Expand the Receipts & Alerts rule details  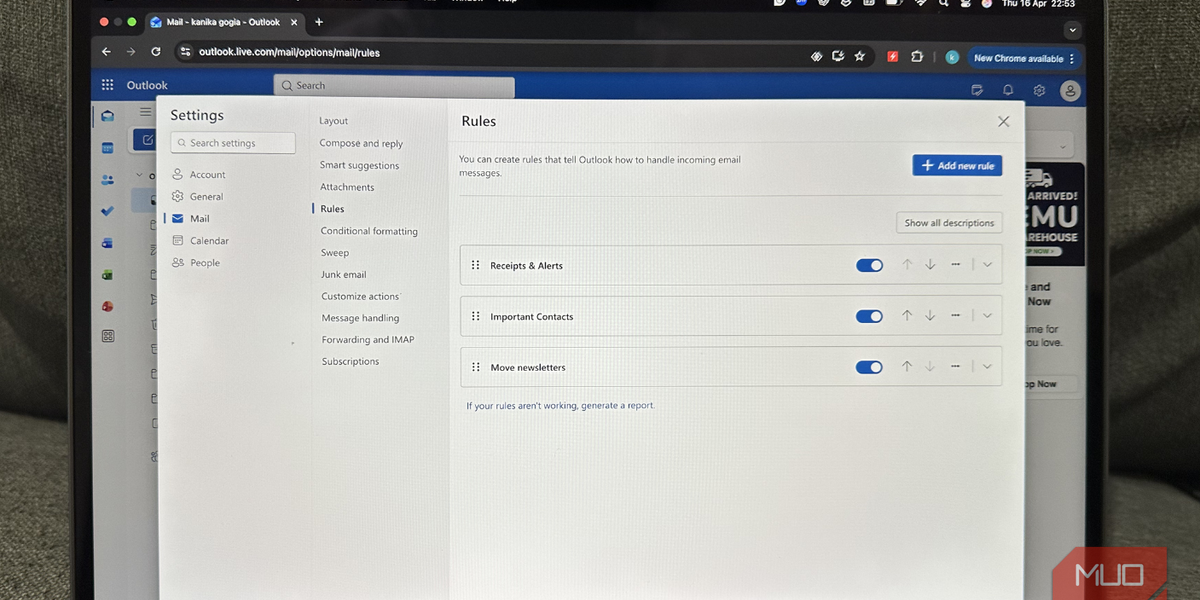pos(987,265)
